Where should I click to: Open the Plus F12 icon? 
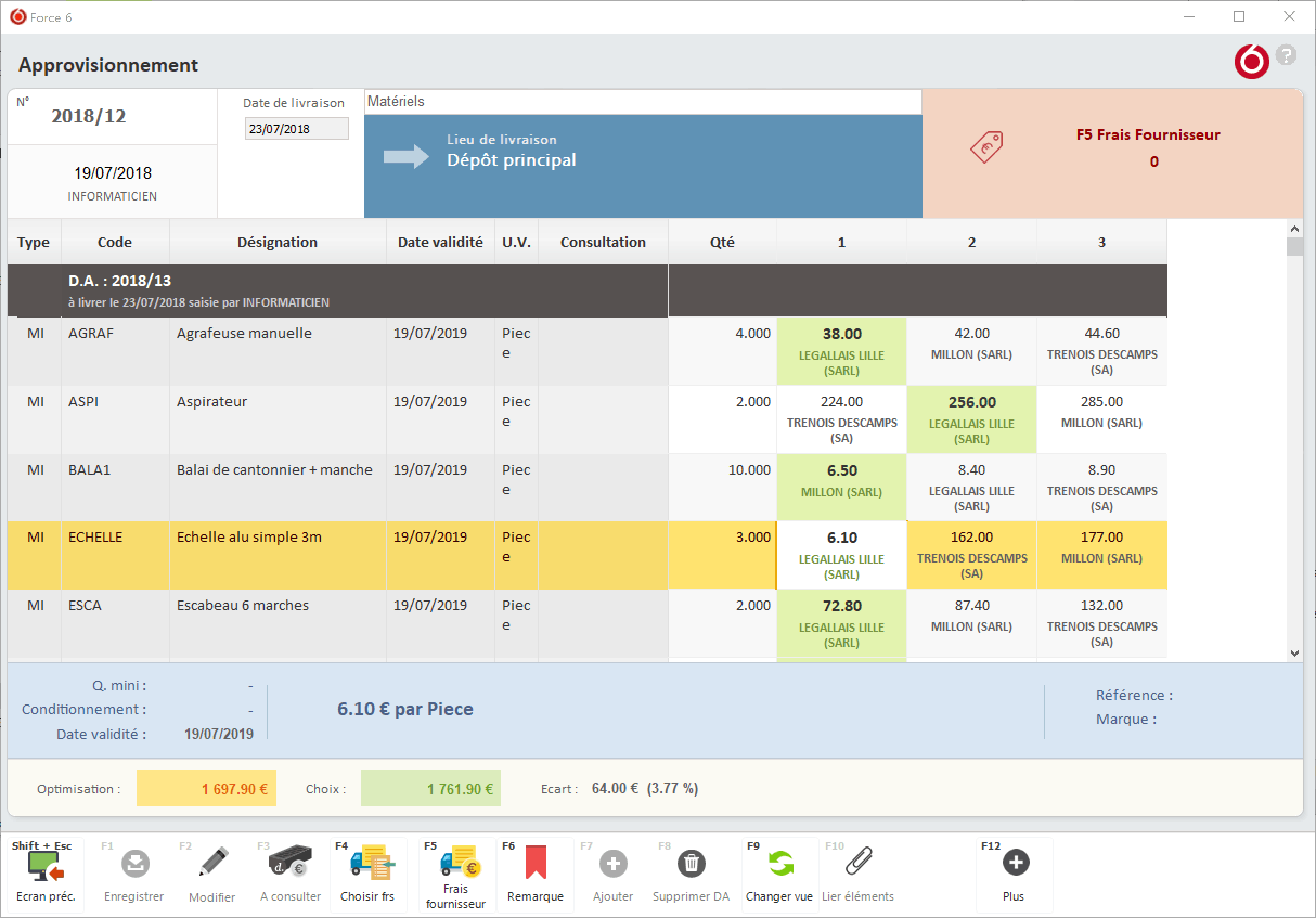pos(1016,862)
